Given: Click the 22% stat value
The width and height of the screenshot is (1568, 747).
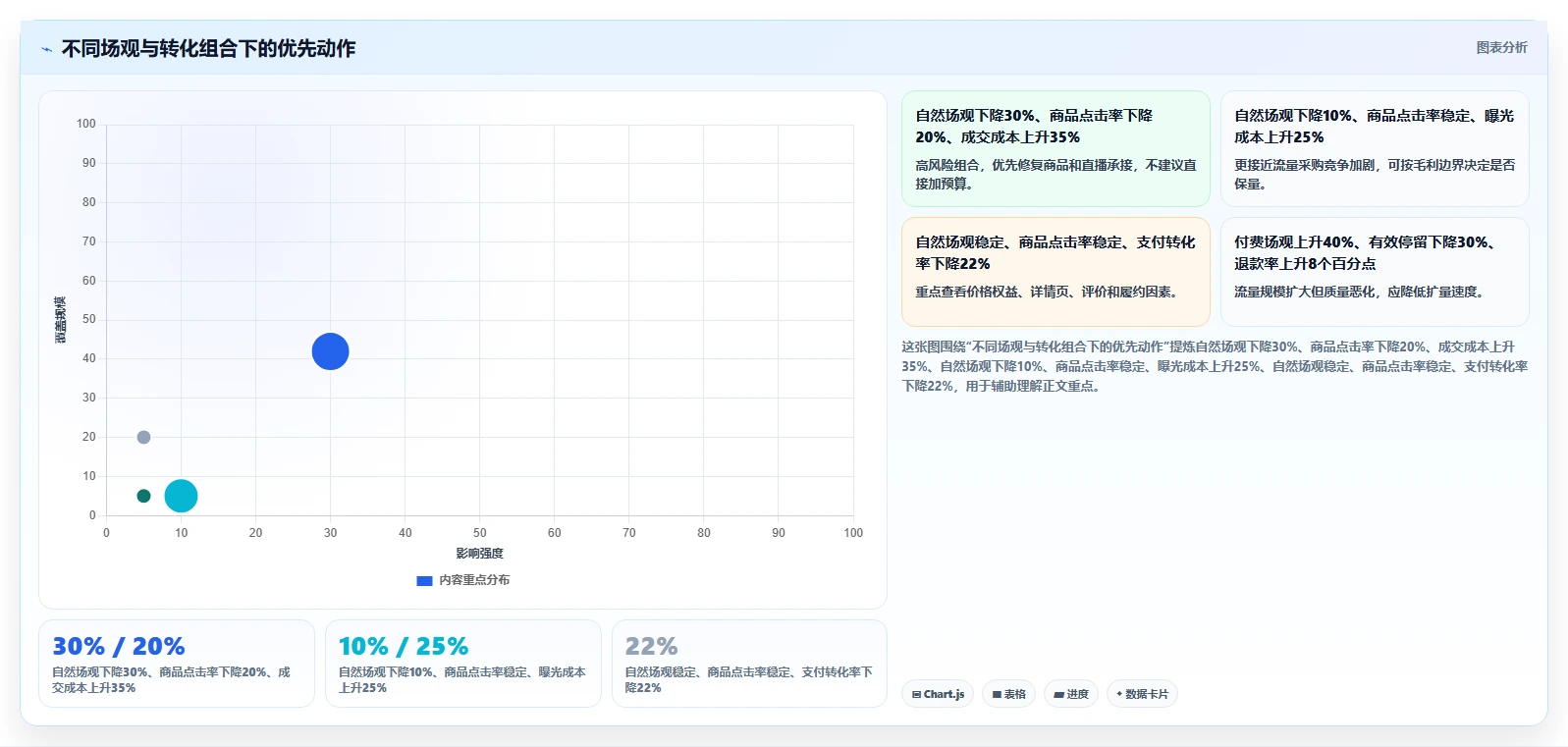Looking at the screenshot, I should 651,646.
